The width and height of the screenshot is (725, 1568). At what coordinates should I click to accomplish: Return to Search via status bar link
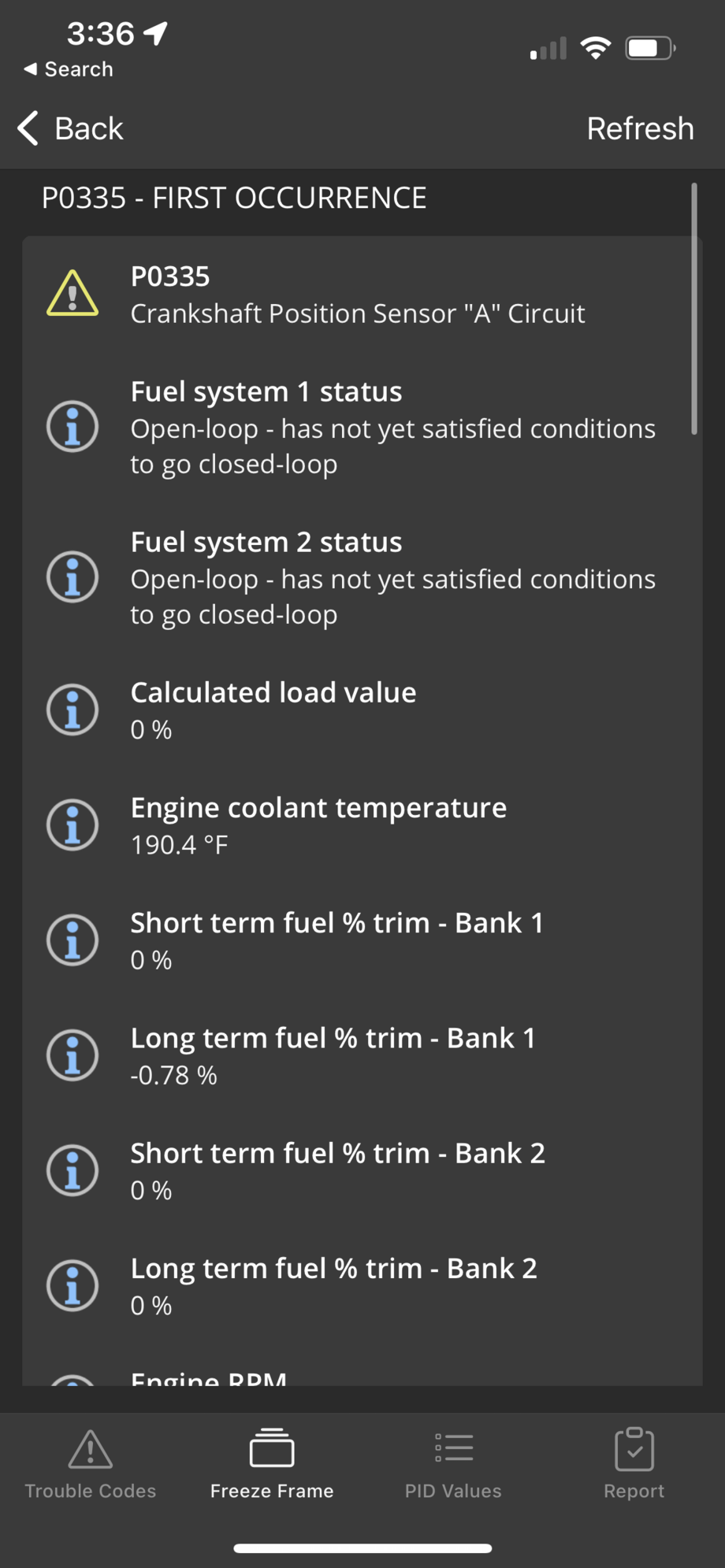tap(69, 69)
